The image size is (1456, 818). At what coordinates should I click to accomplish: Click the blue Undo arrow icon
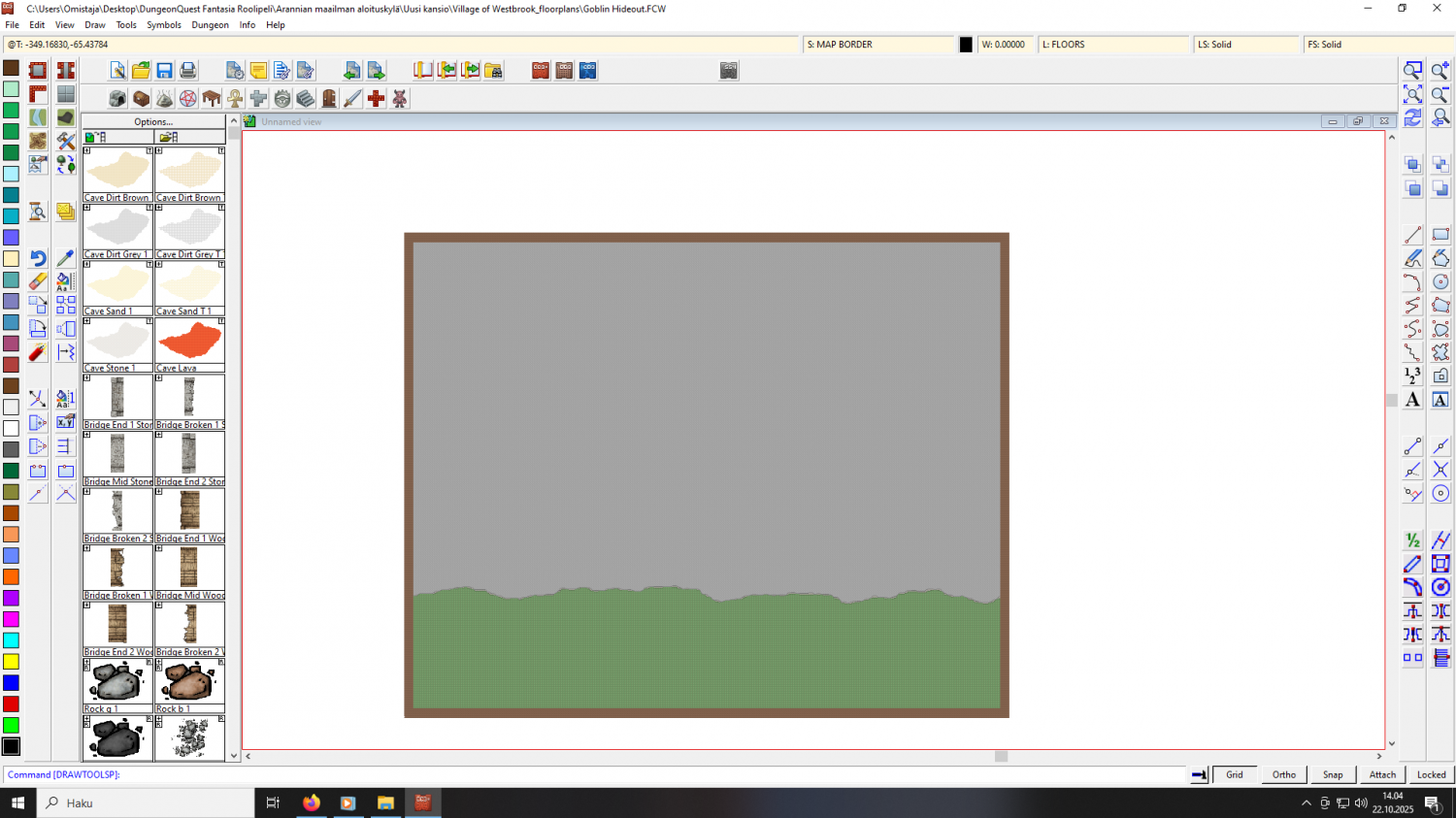click(38, 258)
